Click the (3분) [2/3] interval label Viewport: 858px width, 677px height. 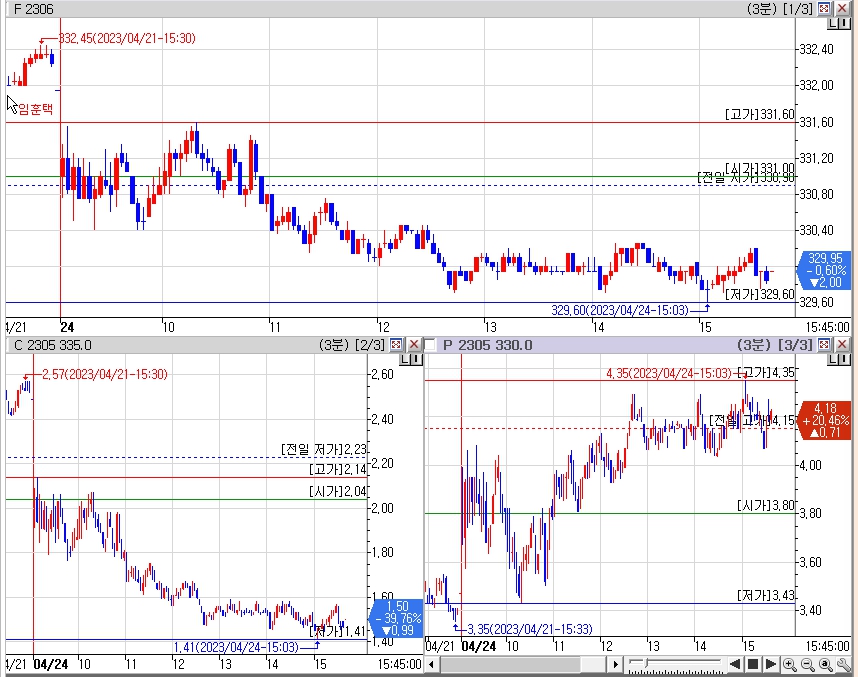pos(352,345)
